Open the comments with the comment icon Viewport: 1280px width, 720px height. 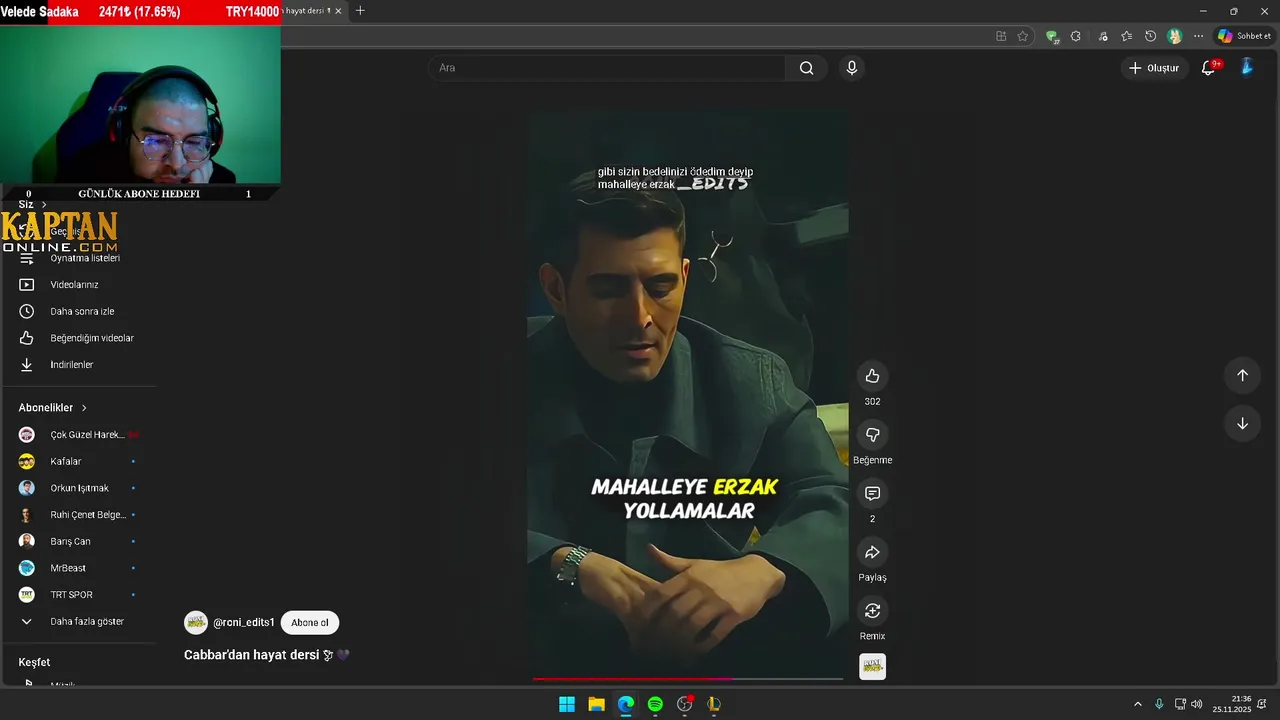(872, 493)
